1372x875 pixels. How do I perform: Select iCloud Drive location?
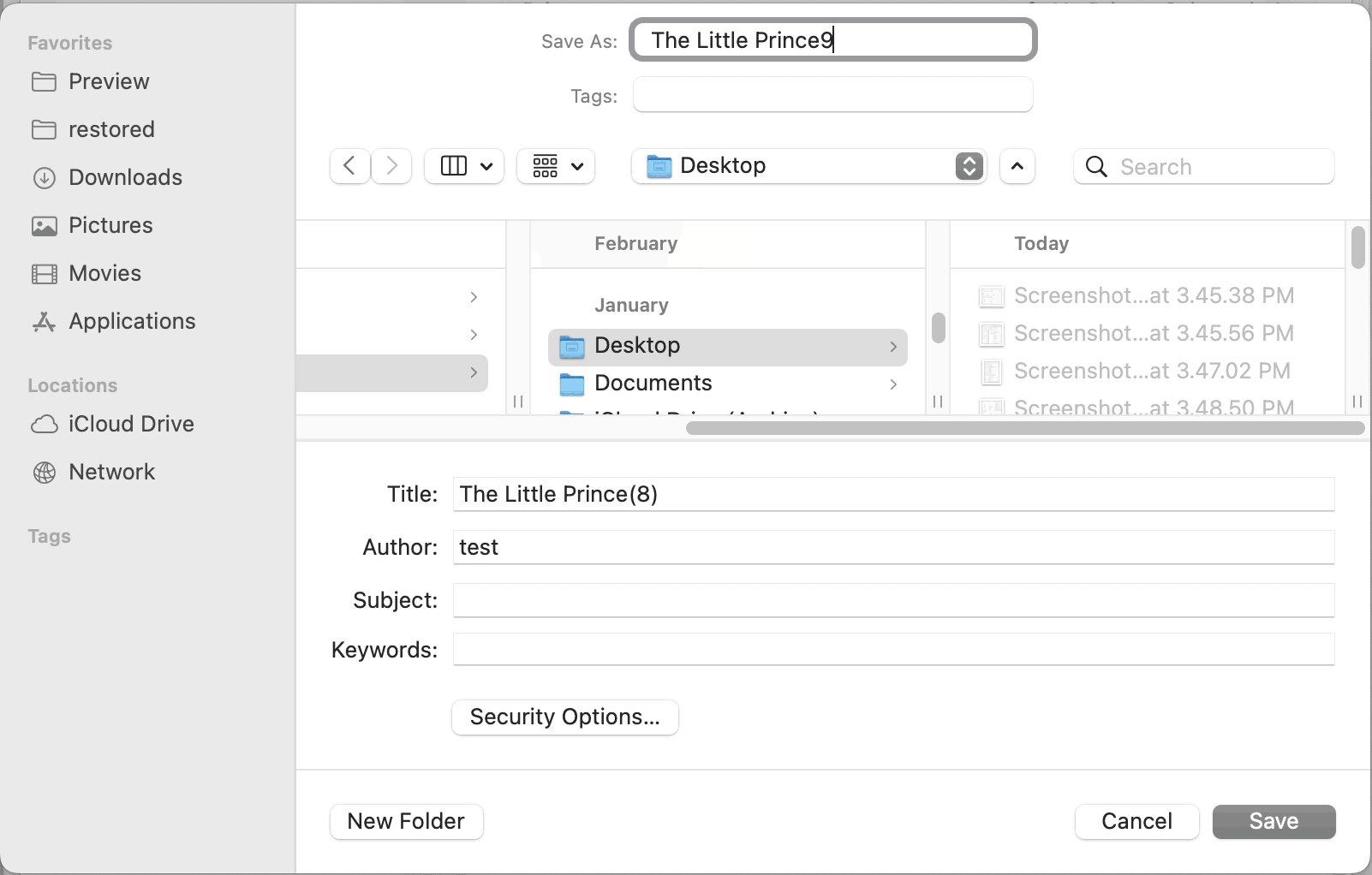coord(112,424)
